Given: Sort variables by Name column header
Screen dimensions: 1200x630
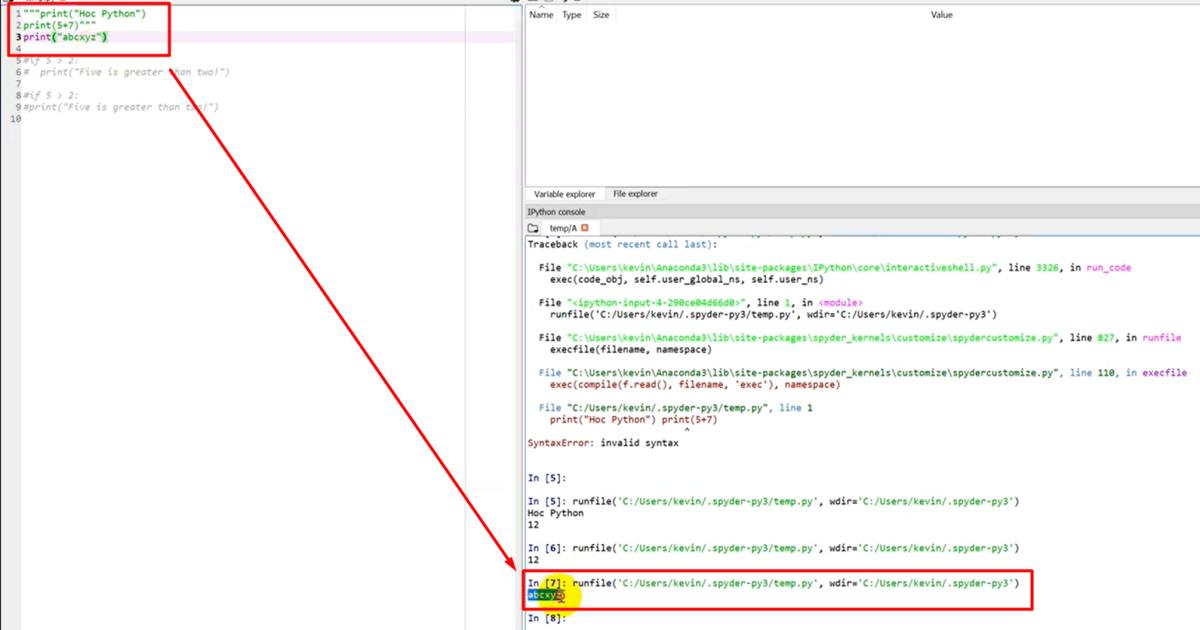Looking at the screenshot, I should pos(541,15).
